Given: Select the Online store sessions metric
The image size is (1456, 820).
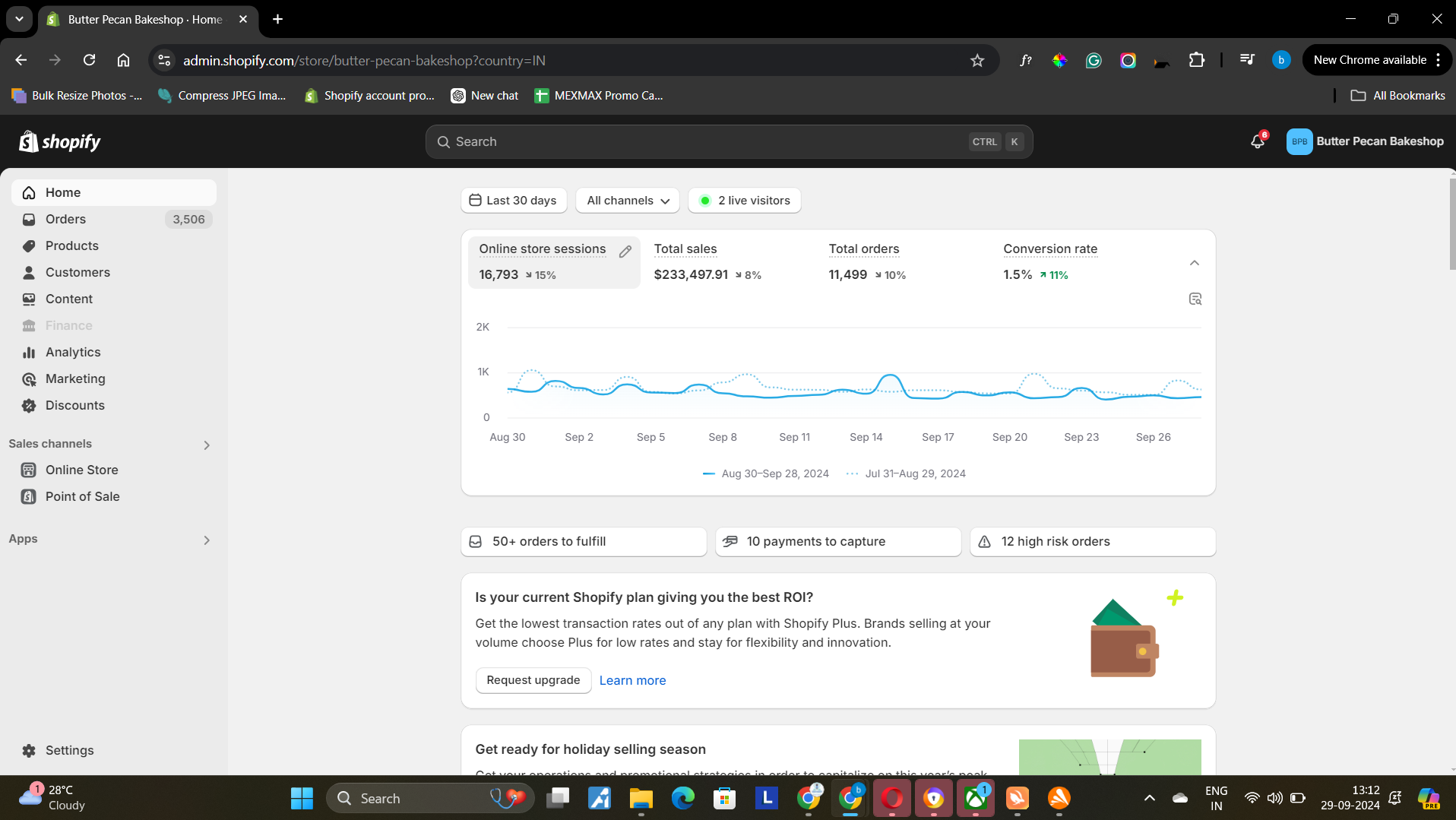Looking at the screenshot, I should point(555,262).
